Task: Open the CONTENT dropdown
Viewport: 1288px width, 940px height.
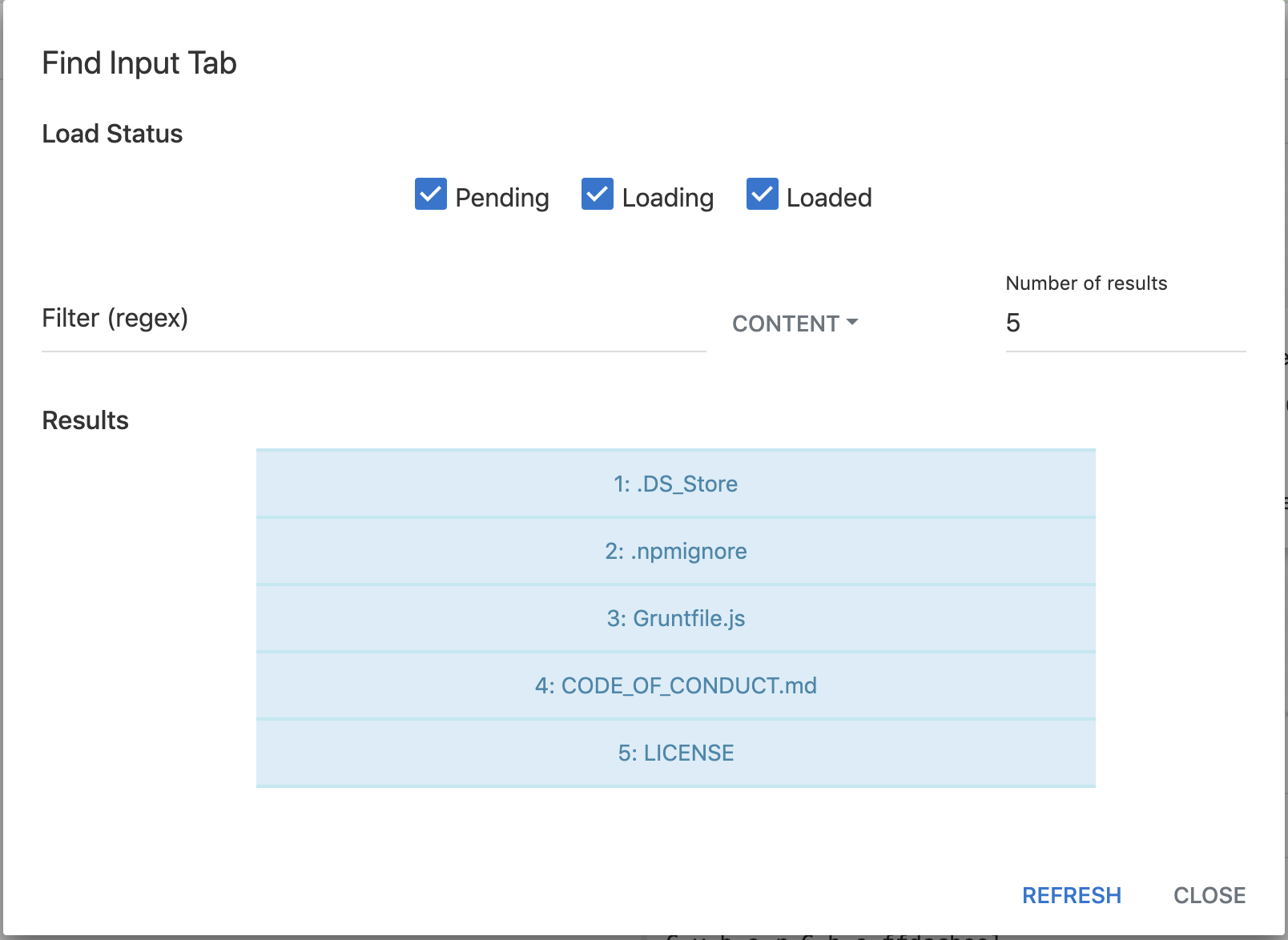Action: coord(793,323)
